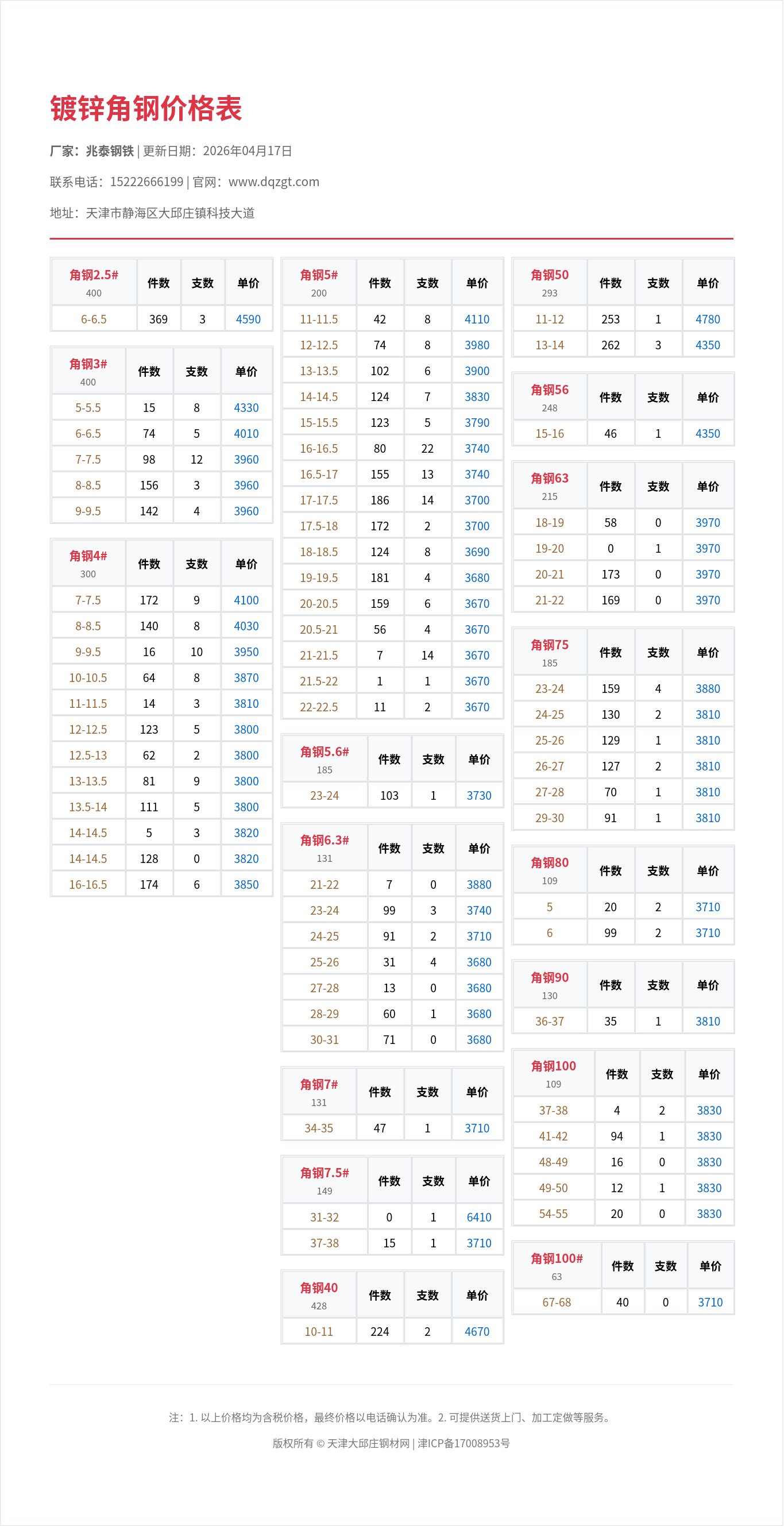This screenshot has width=784, height=1526.
Task: Click spec 7-7.5 in 角钢3# table
Action: tap(88, 460)
